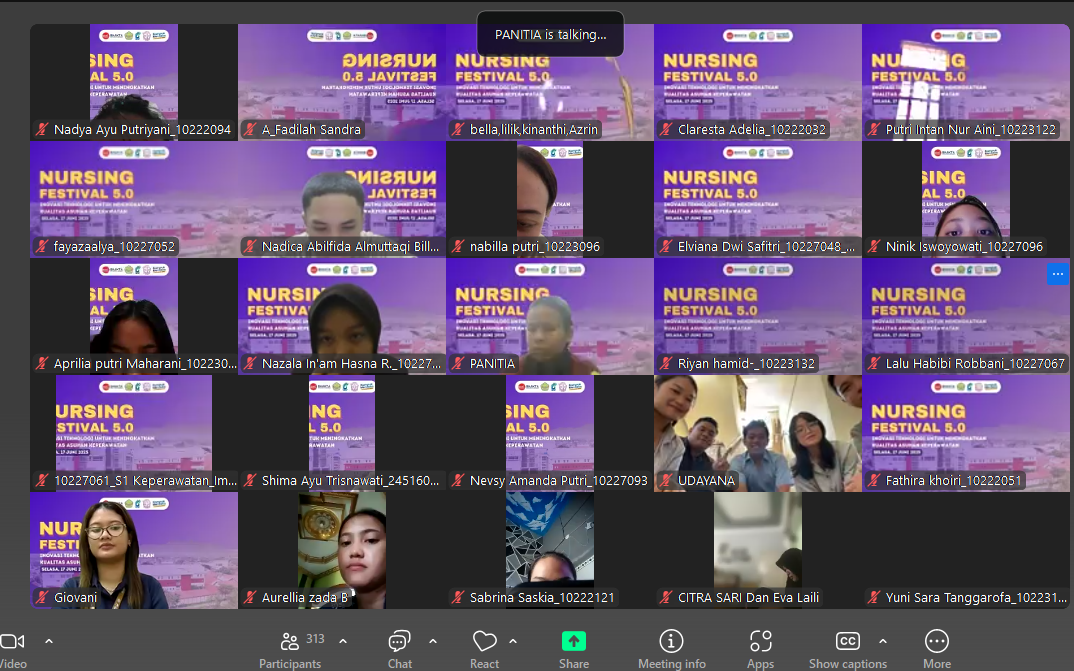Click blue three-dot button on Lalu Habibi tile
Viewport: 1074px width, 671px height.
coord(1057,274)
